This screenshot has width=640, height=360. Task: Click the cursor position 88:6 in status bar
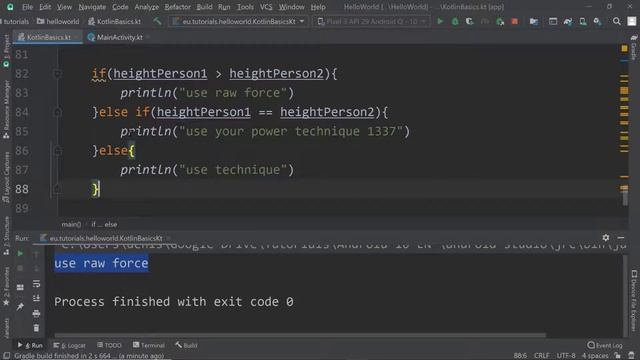pos(520,356)
